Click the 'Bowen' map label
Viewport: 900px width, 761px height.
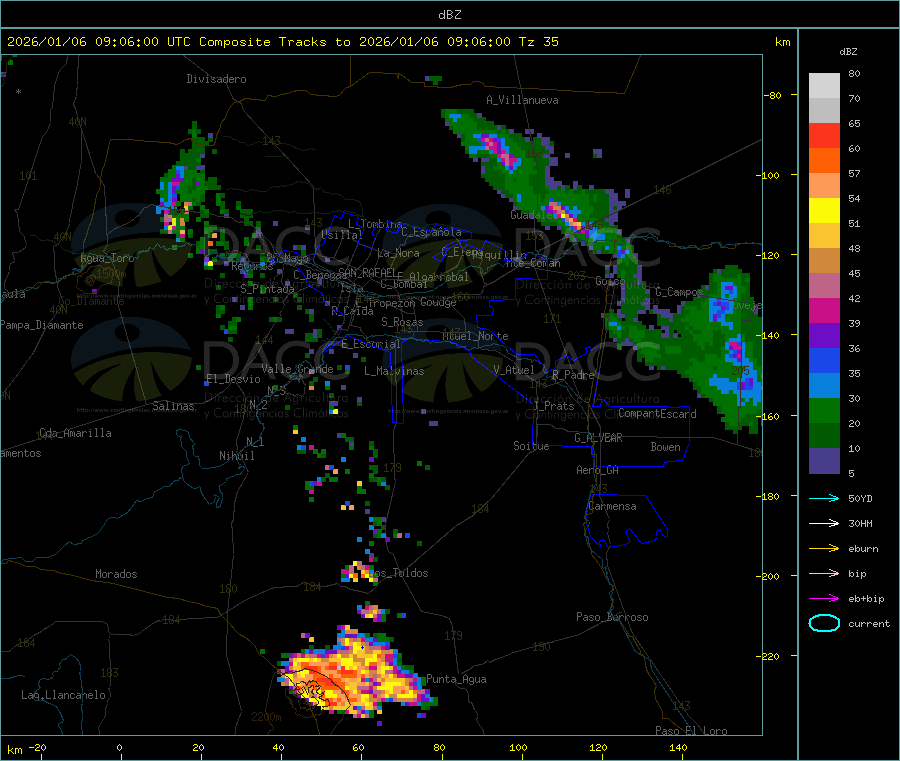click(665, 447)
